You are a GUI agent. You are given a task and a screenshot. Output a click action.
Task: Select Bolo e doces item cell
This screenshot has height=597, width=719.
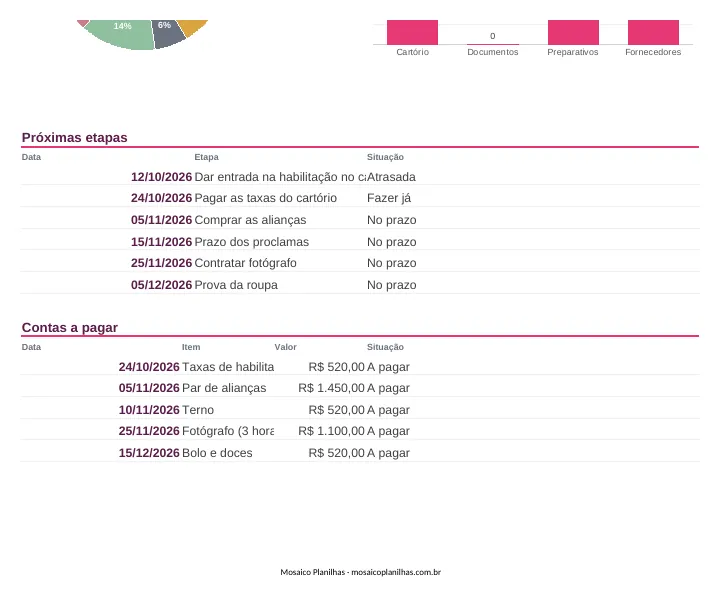point(217,453)
